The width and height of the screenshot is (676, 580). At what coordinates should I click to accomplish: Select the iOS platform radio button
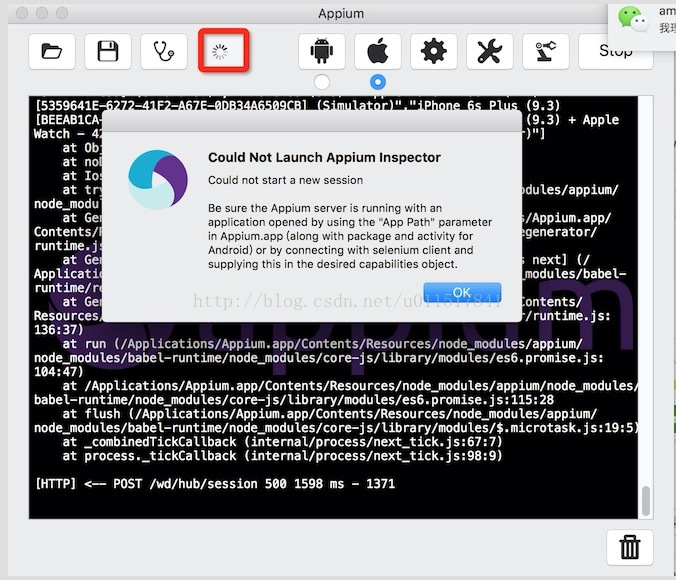pos(378,82)
